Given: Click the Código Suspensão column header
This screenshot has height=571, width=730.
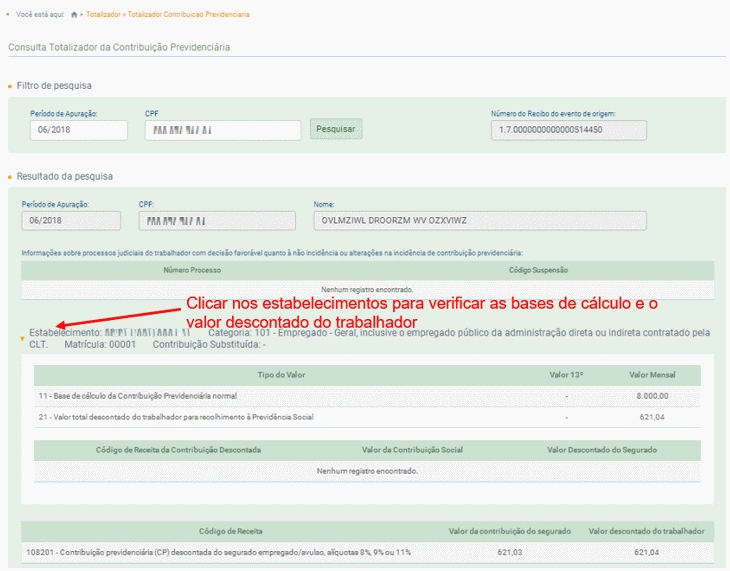Looking at the screenshot, I should [539, 270].
